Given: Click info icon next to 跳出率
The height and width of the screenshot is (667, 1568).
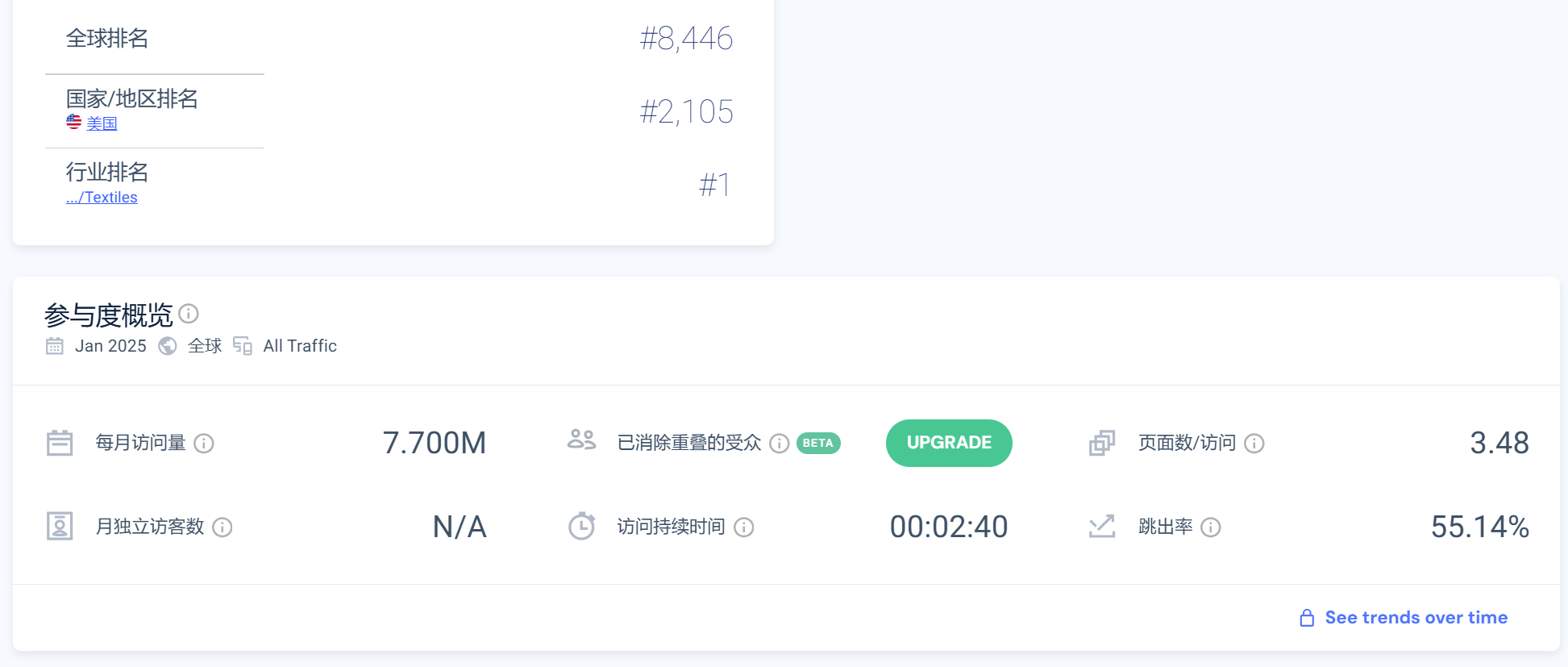Looking at the screenshot, I should click(x=1211, y=527).
